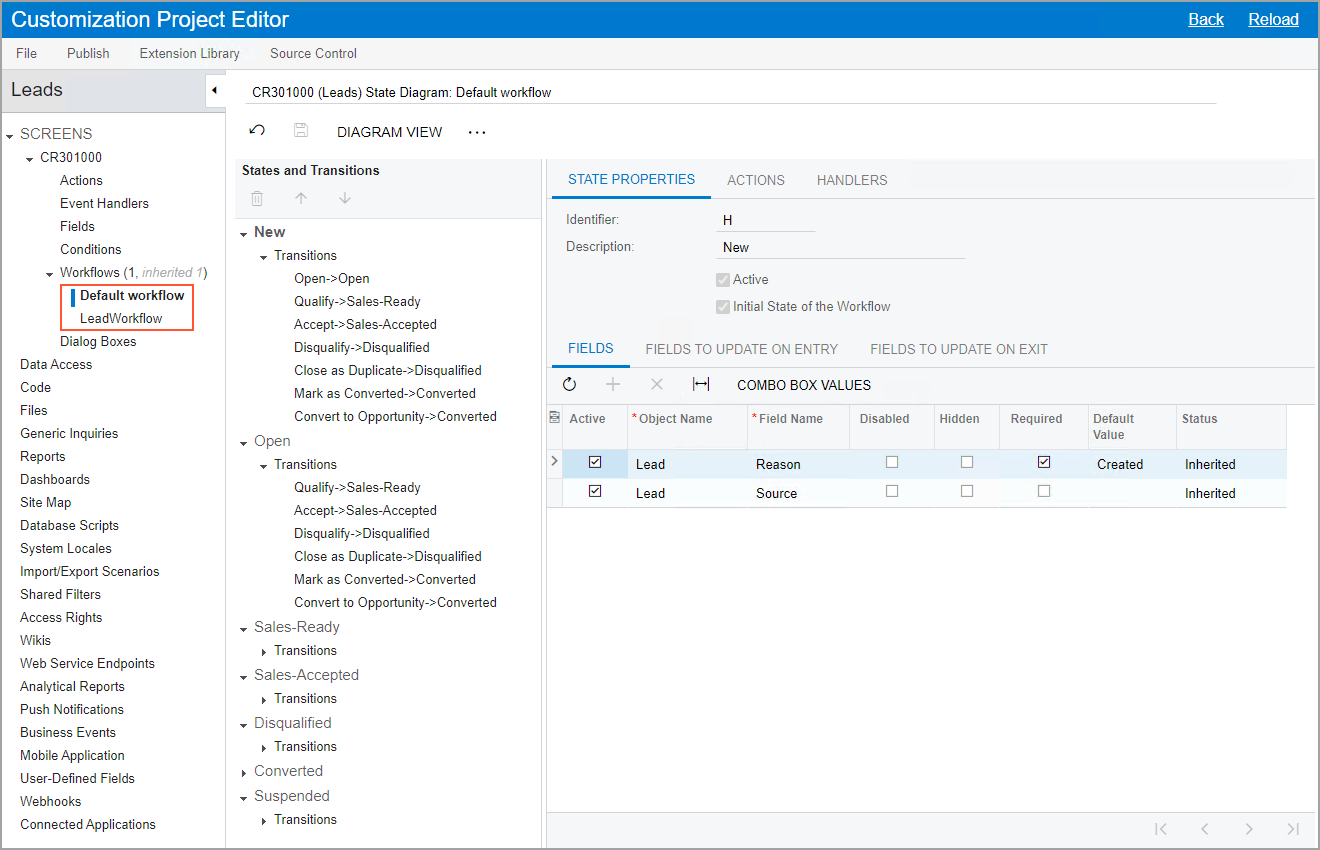Collapse the CR301000 screen node
The width and height of the screenshot is (1320, 850).
[30, 158]
